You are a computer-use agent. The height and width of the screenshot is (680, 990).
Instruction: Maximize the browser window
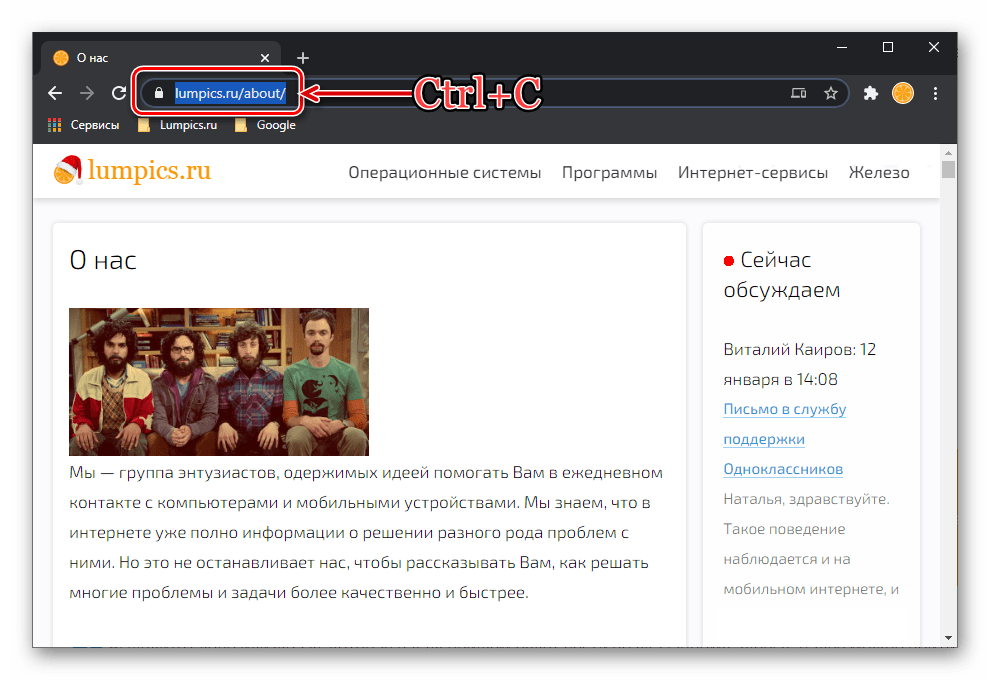pyautogui.click(x=888, y=47)
